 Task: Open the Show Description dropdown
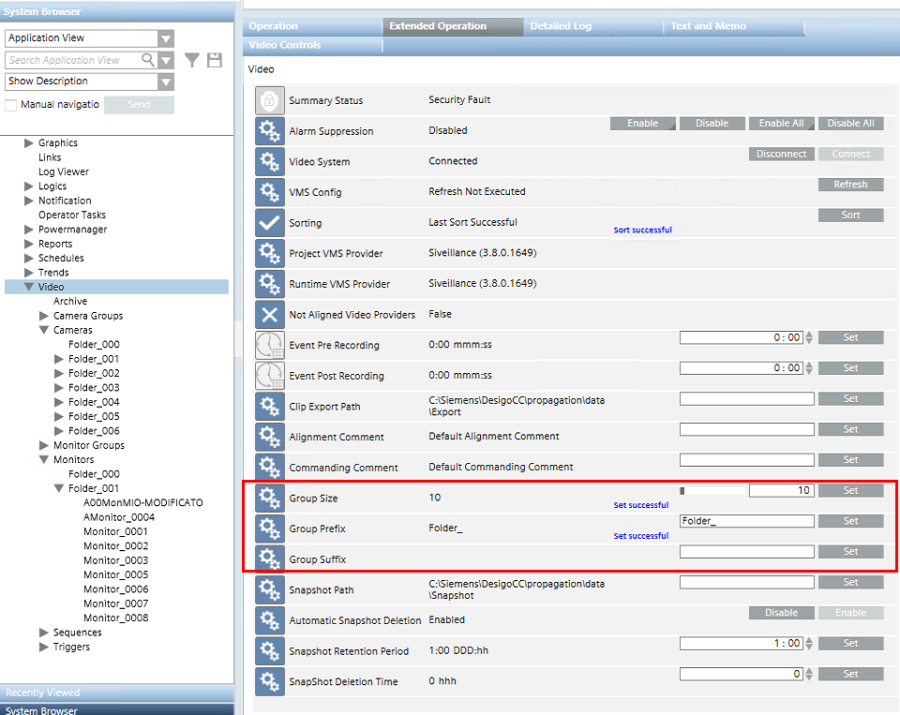tap(166, 81)
